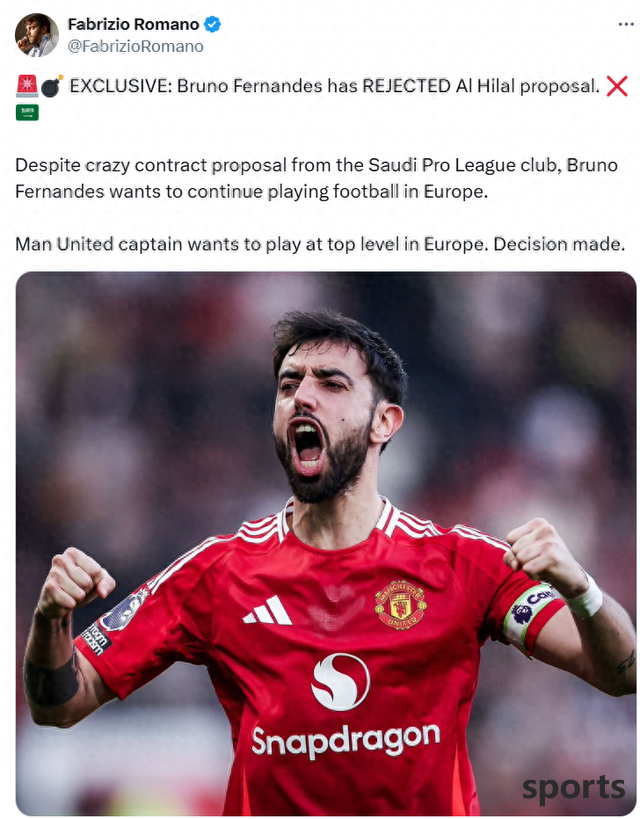Screen dimensions: 640x819
Task: Click the Manchester United crest on the shirt
Action: [400, 604]
